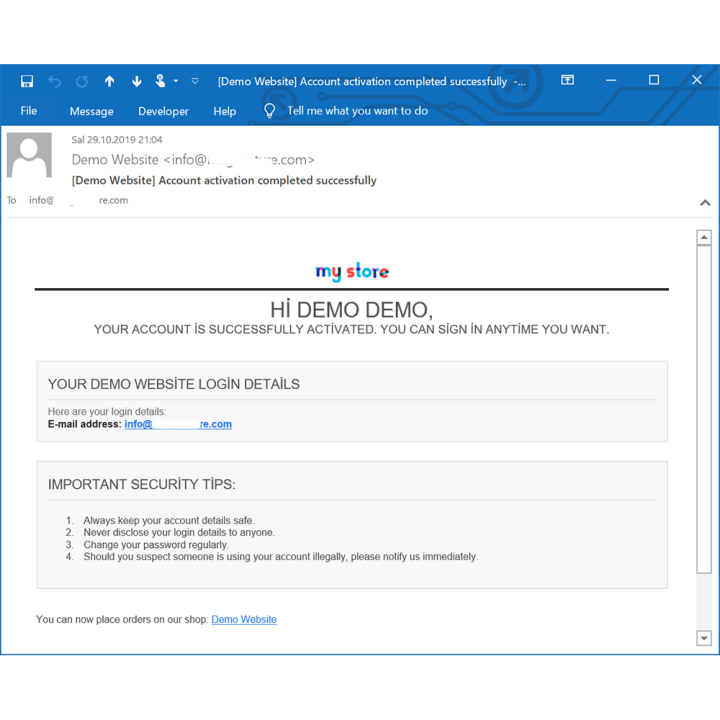This screenshot has height=720, width=720.
Task: Toggle touch/mouse mode hand icon
Action: [160, 81]
